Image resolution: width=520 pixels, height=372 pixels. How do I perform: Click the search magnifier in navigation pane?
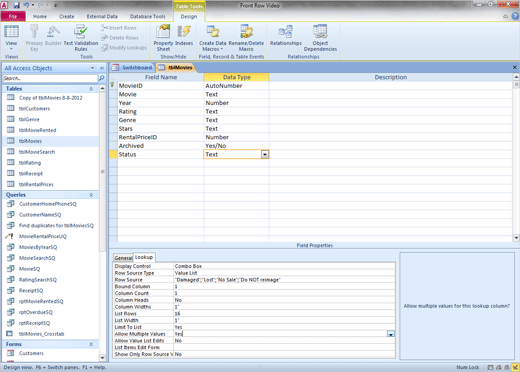tap(101, 78)
